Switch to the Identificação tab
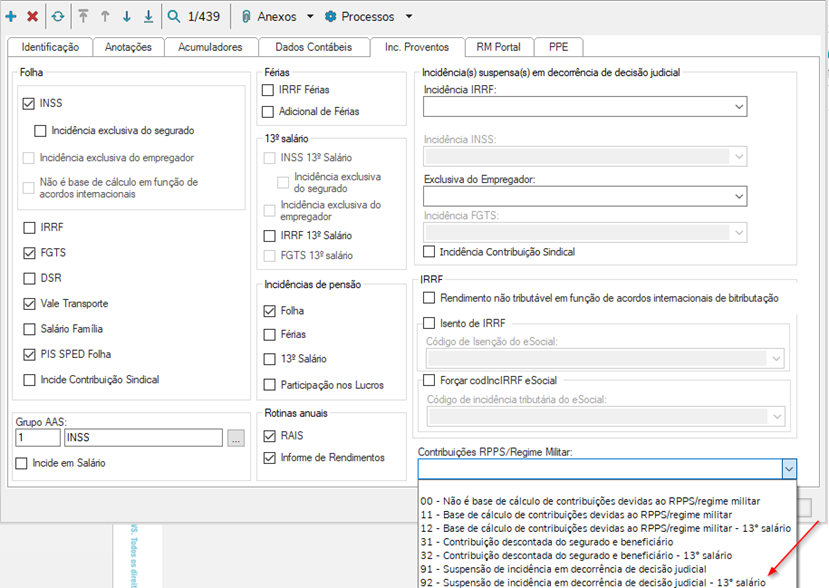 click(x=50, y=47)
